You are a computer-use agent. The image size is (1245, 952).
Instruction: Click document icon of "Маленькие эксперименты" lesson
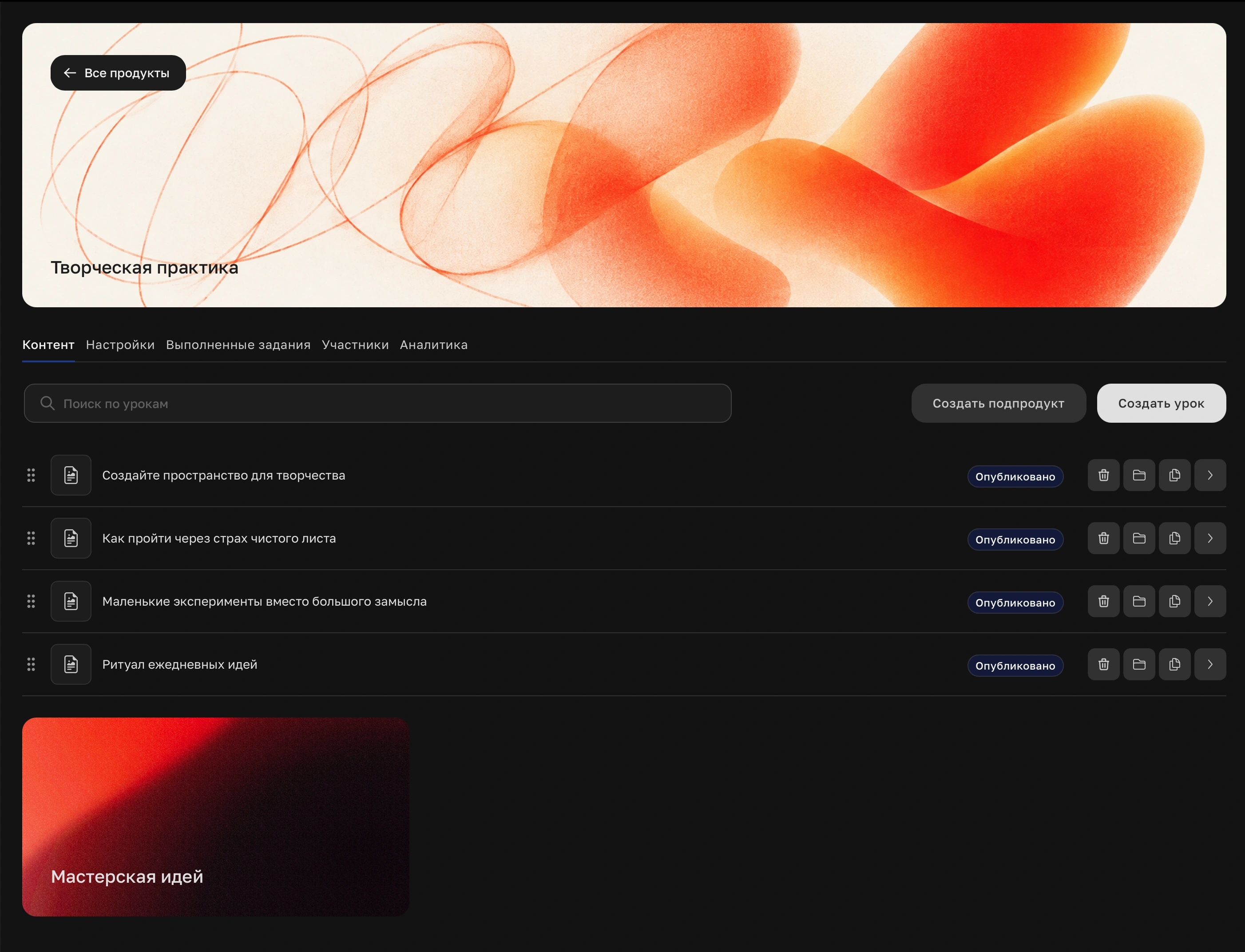click(71, 601)
